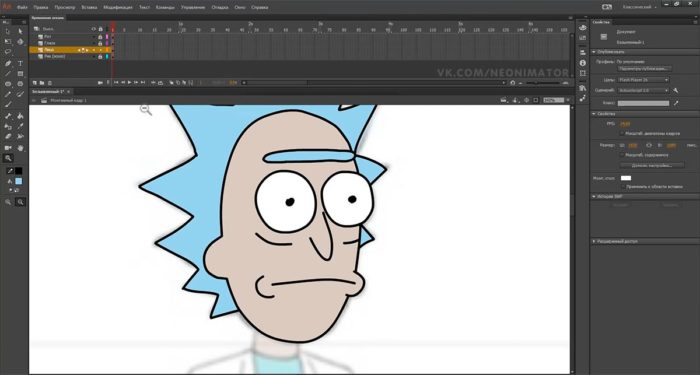The image size is (700, 375).
Task: Select the Zoom magnifier tool
Action: pos(8,158)
